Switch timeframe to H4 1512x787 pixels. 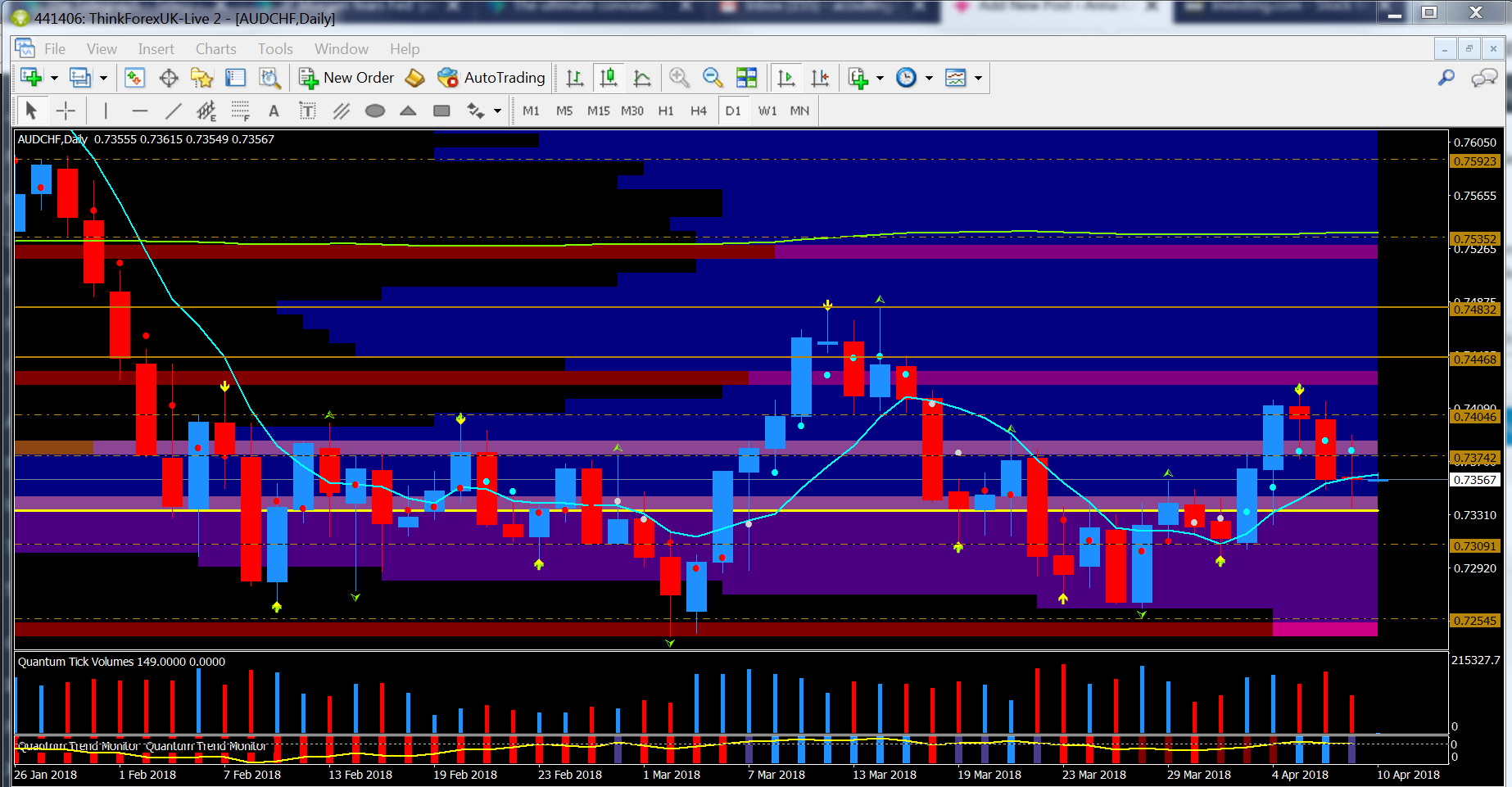coord(699,110)
